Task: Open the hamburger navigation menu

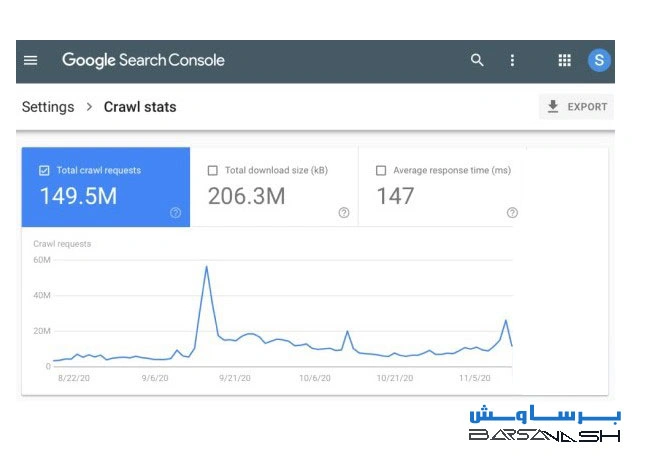Action: (x=31, y=60)
